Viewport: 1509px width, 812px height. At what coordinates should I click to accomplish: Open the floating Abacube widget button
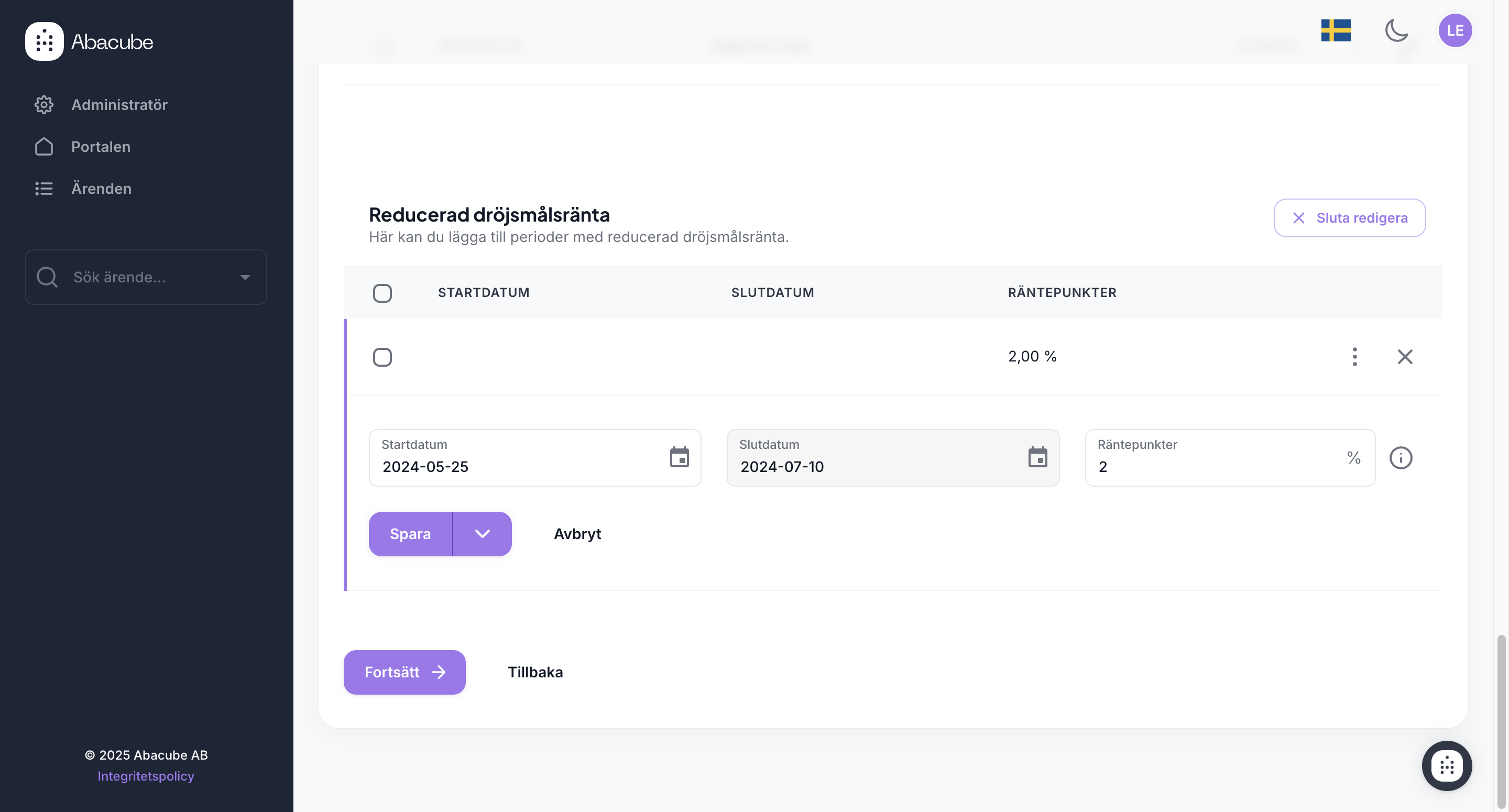pos(1446,765)
